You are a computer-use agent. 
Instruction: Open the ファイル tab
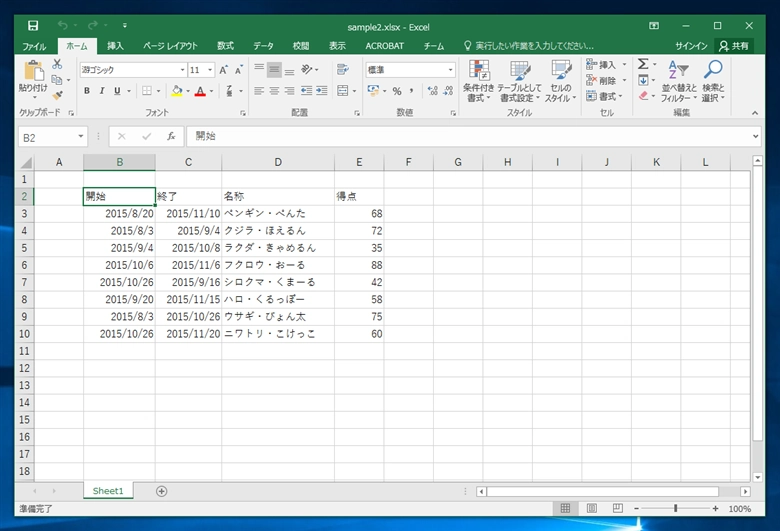click(34, 46)
